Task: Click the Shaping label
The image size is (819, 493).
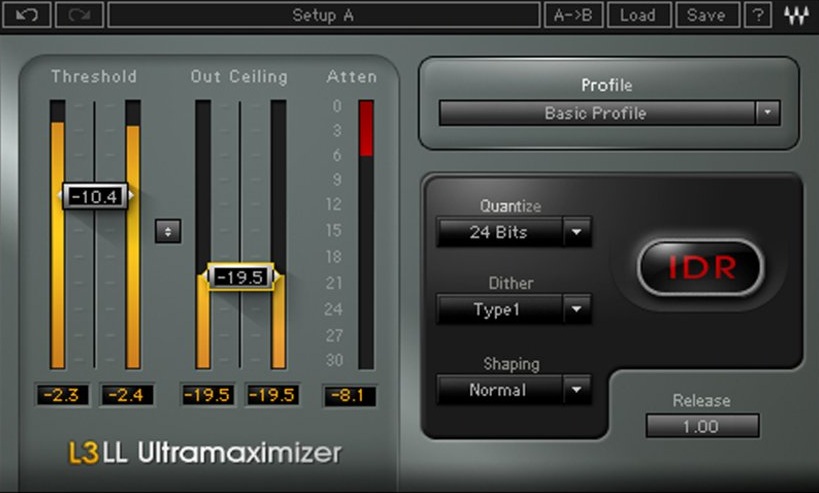Action: coord(511,364)
